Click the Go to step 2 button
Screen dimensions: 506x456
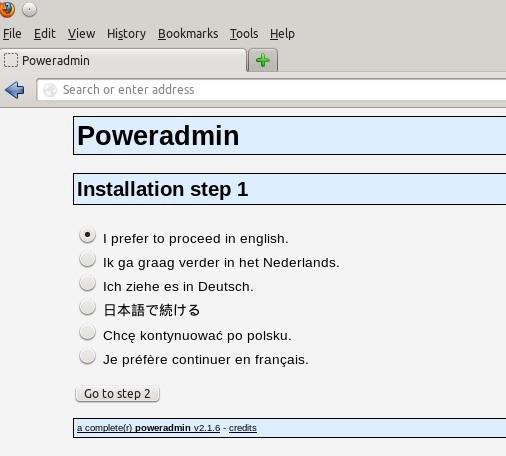click(x=117, y=394)
